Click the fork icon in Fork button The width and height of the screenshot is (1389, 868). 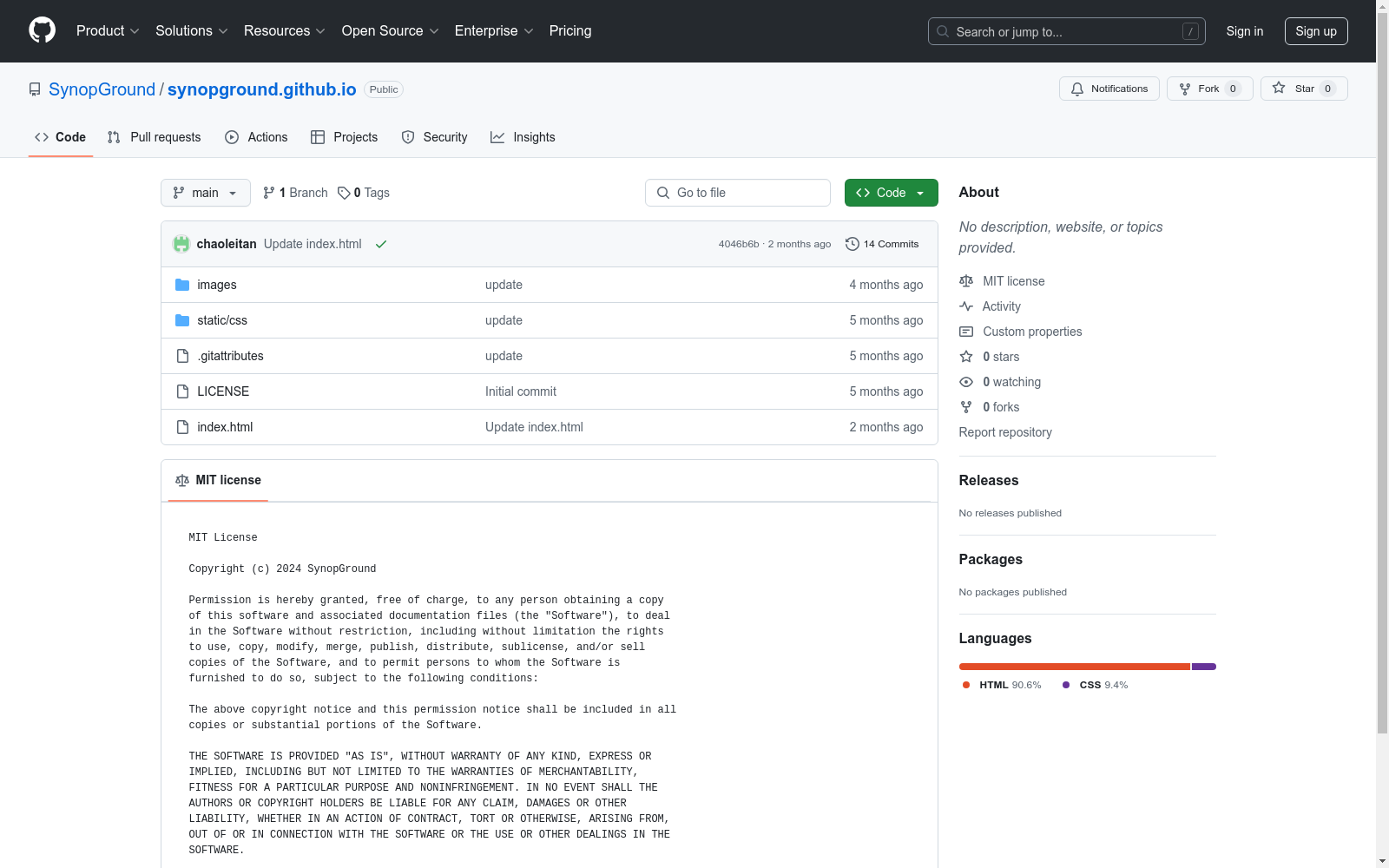(1185, 89)
